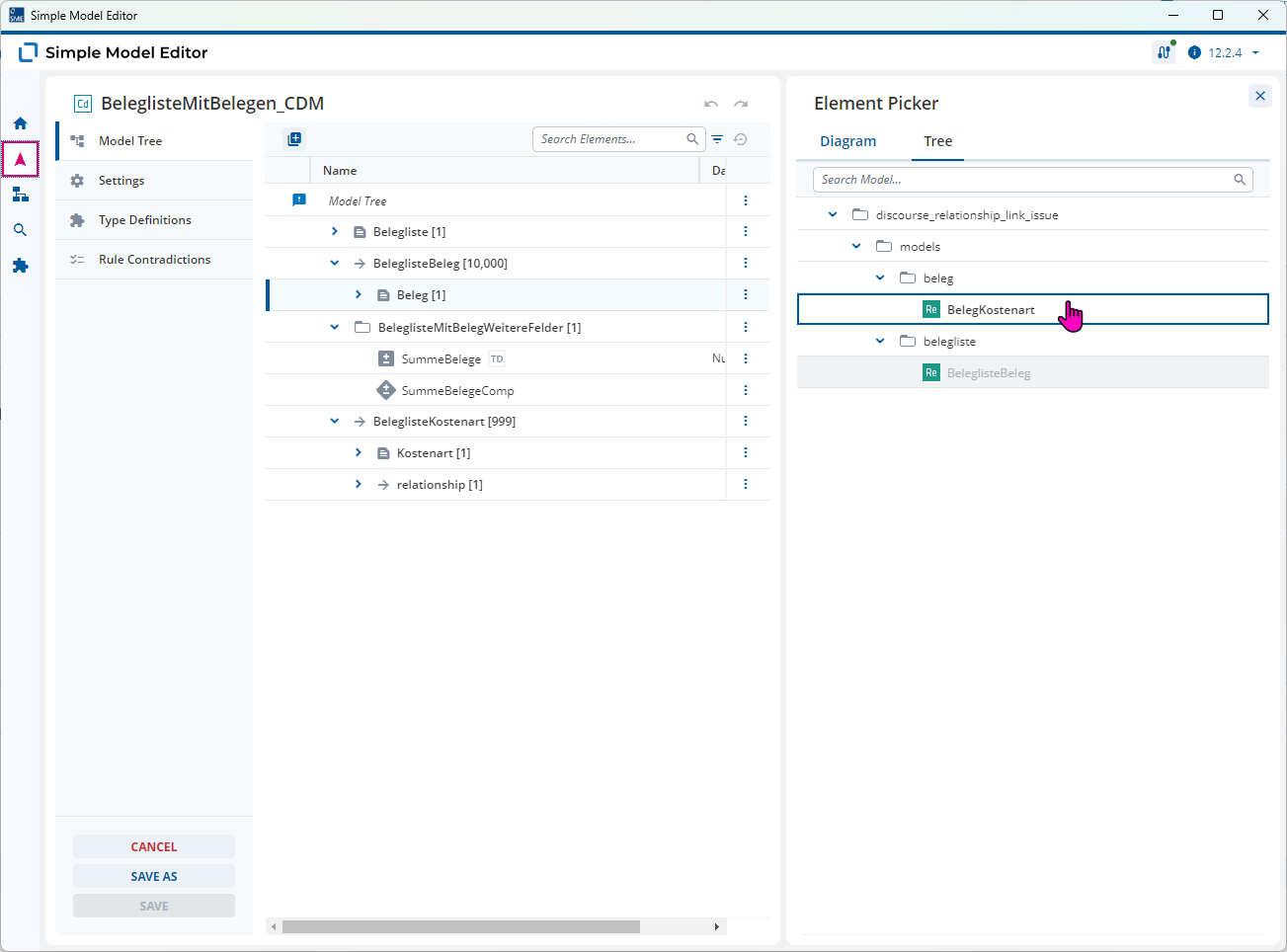Focus the Search Model input field
The width and height of the screenshot is (1287, 952).
1033,180
